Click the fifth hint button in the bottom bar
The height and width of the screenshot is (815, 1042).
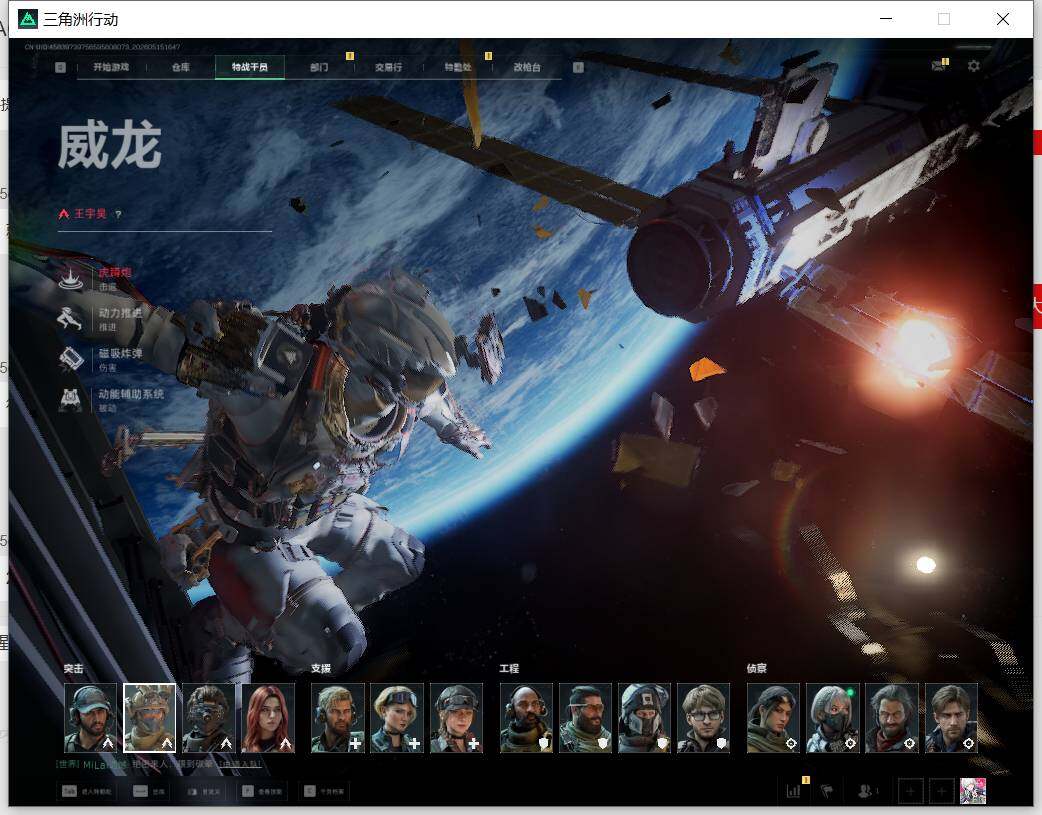tap(324, 791)
